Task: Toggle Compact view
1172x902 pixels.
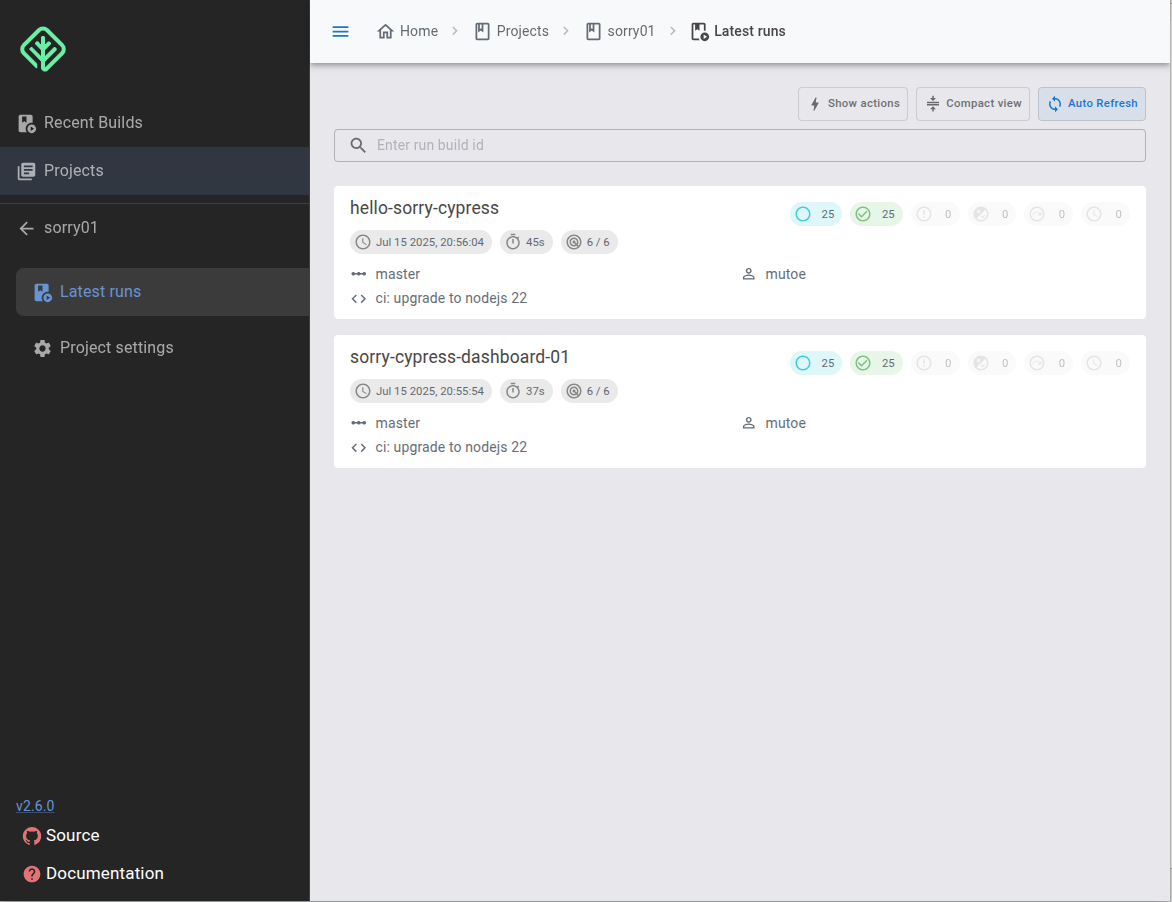Action: click(973, 104)
